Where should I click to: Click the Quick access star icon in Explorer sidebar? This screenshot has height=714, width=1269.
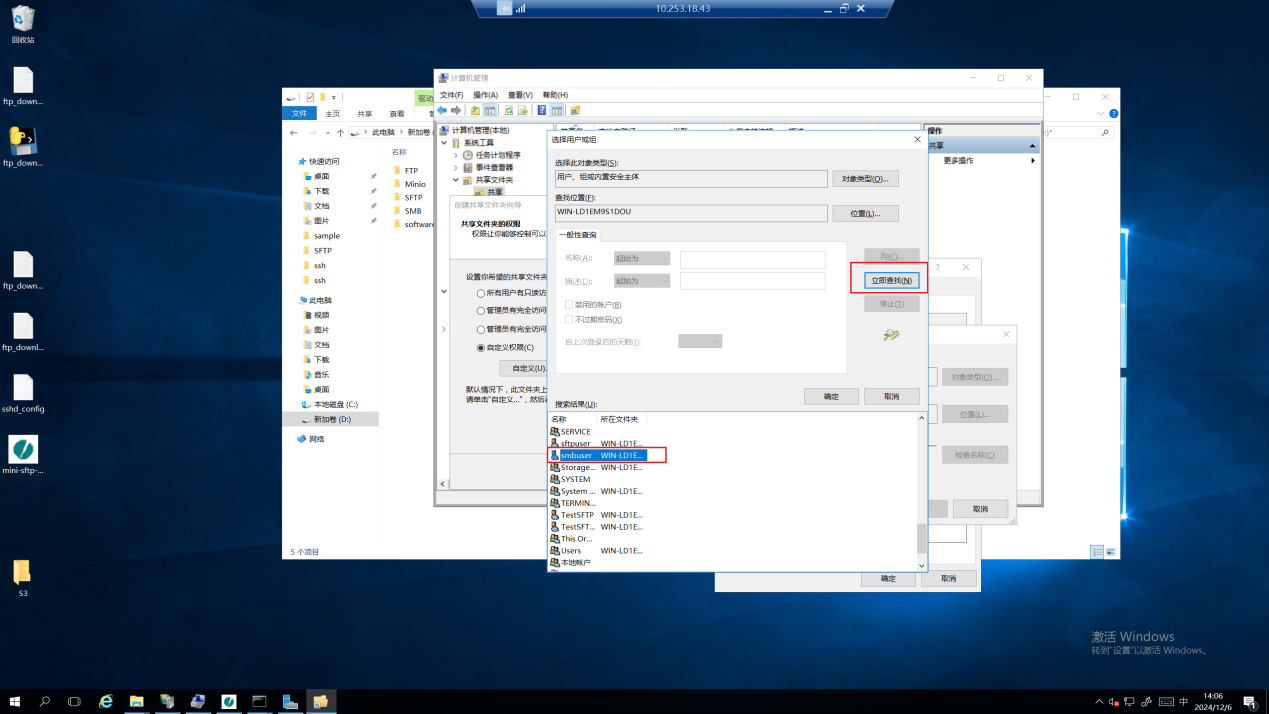click(x=302, y=161)
